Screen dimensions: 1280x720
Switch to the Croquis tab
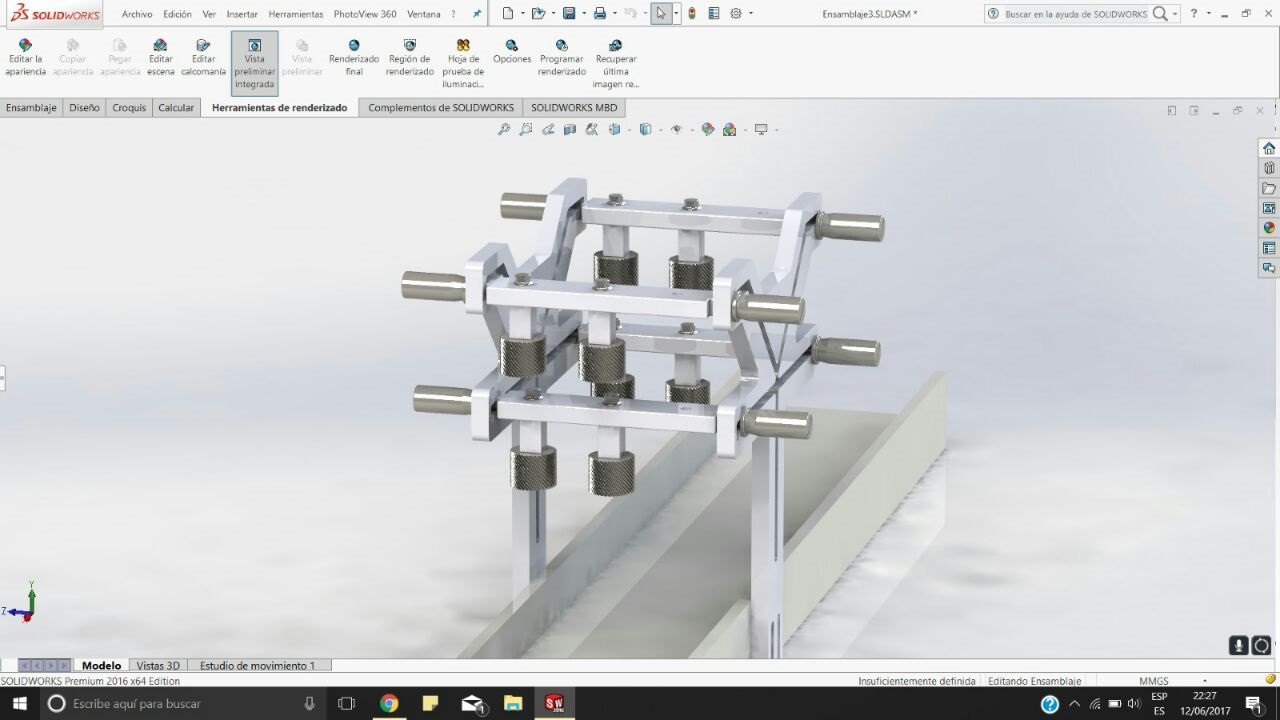click(129, 107)
